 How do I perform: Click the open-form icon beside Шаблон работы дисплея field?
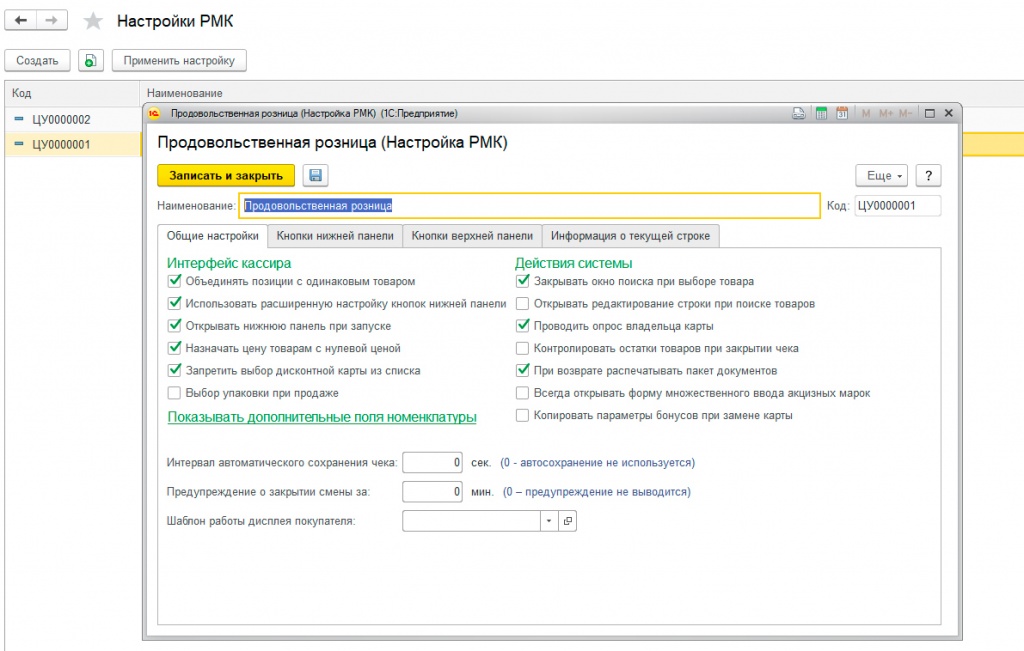pyautogui.click(x=568, y=521)
